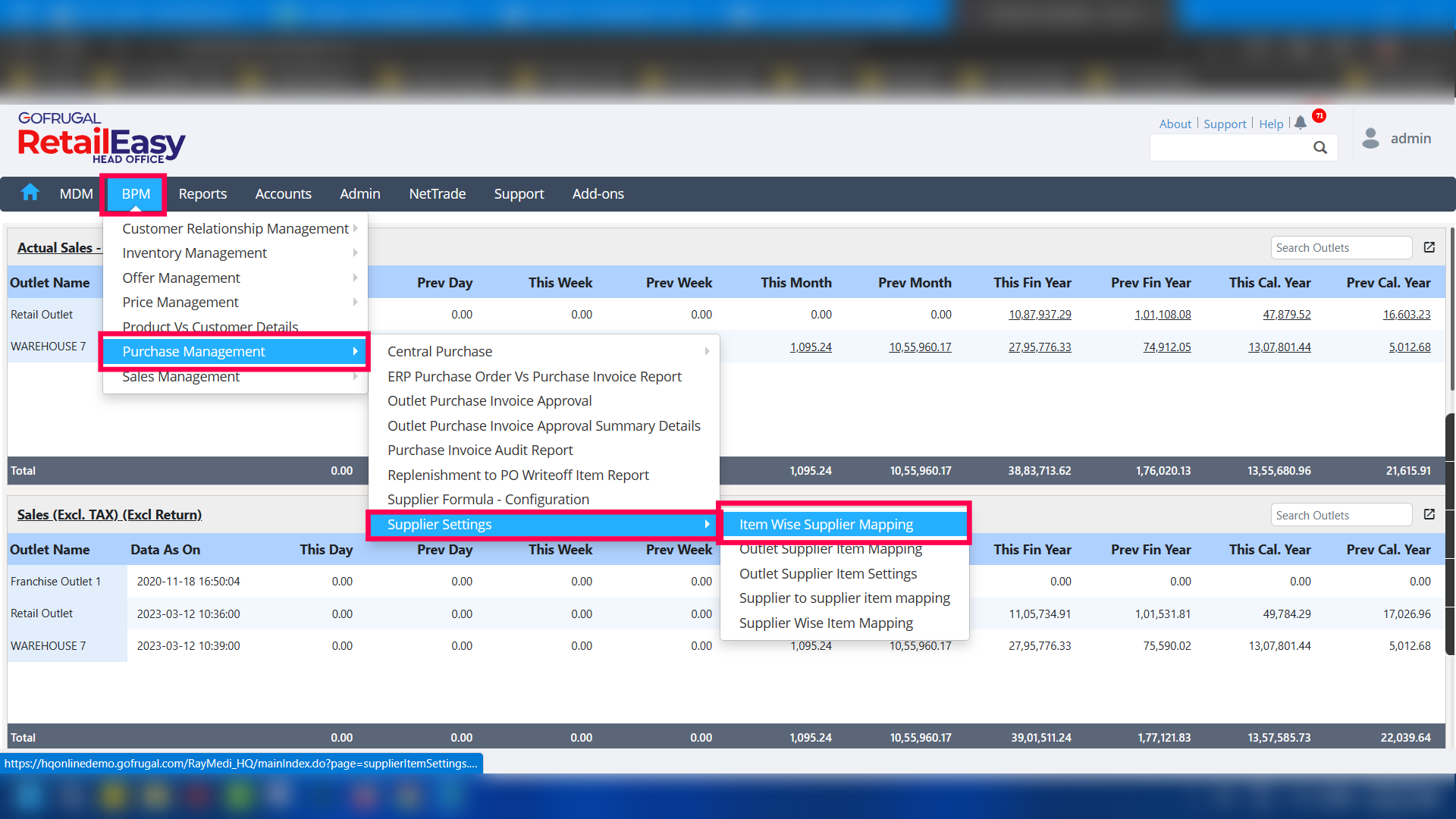Select Item Wise Supplier Mapping
This screenshot has width=1456, height=819.
(x=827, y=524)
